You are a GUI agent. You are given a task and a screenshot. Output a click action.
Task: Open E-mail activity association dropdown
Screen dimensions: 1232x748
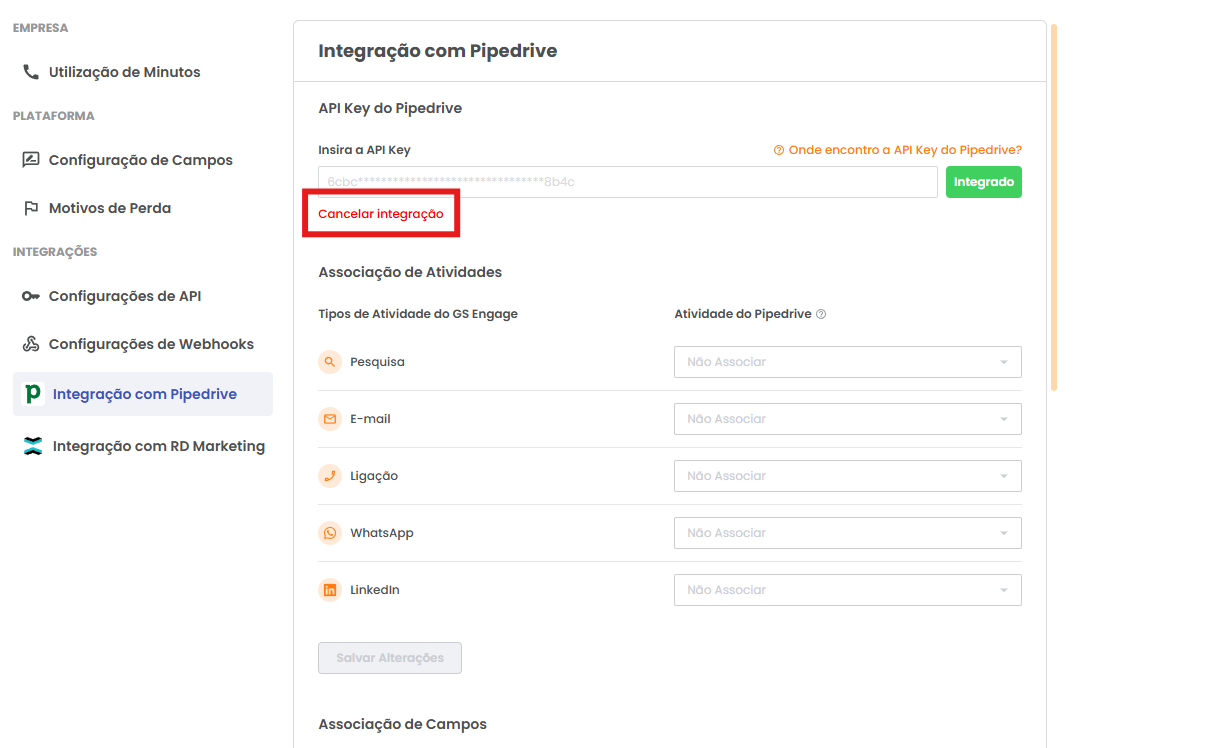[x=848, y=419]
